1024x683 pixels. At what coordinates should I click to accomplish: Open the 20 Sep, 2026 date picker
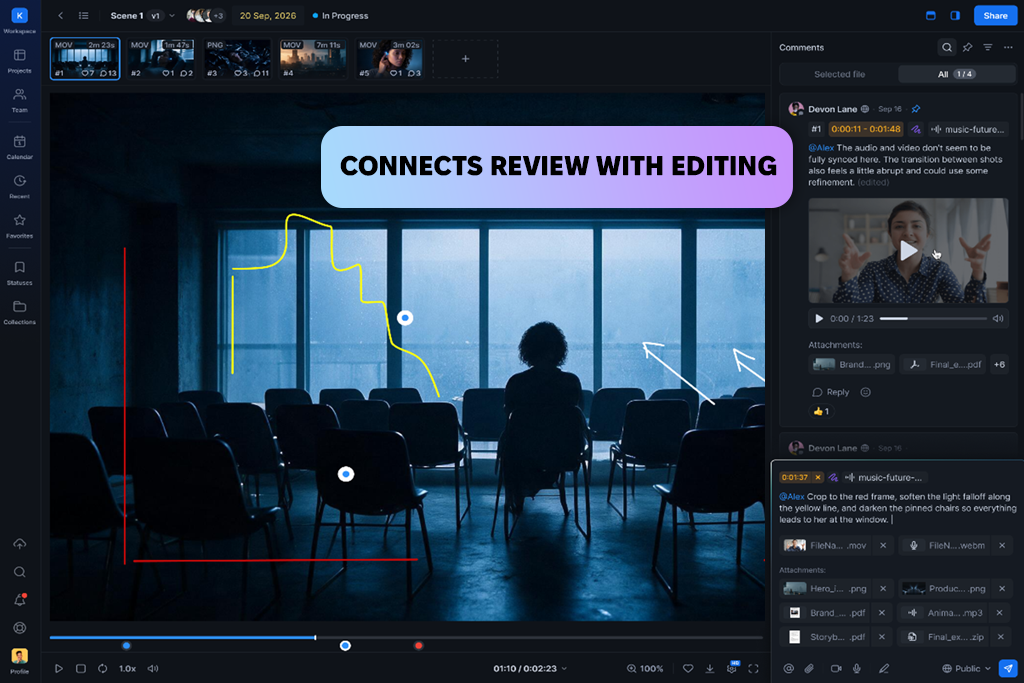268,16
